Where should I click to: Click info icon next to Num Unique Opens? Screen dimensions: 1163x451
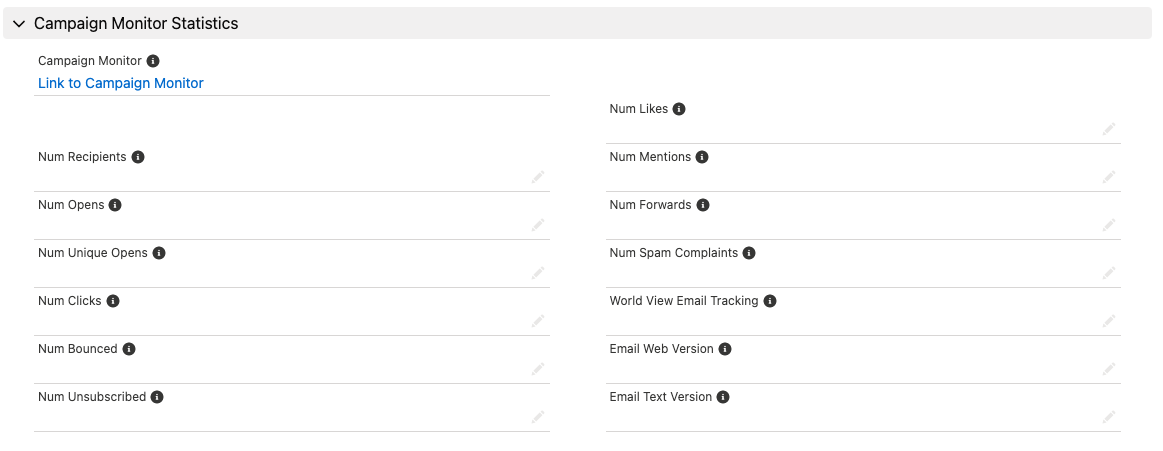tap(159, 253)
